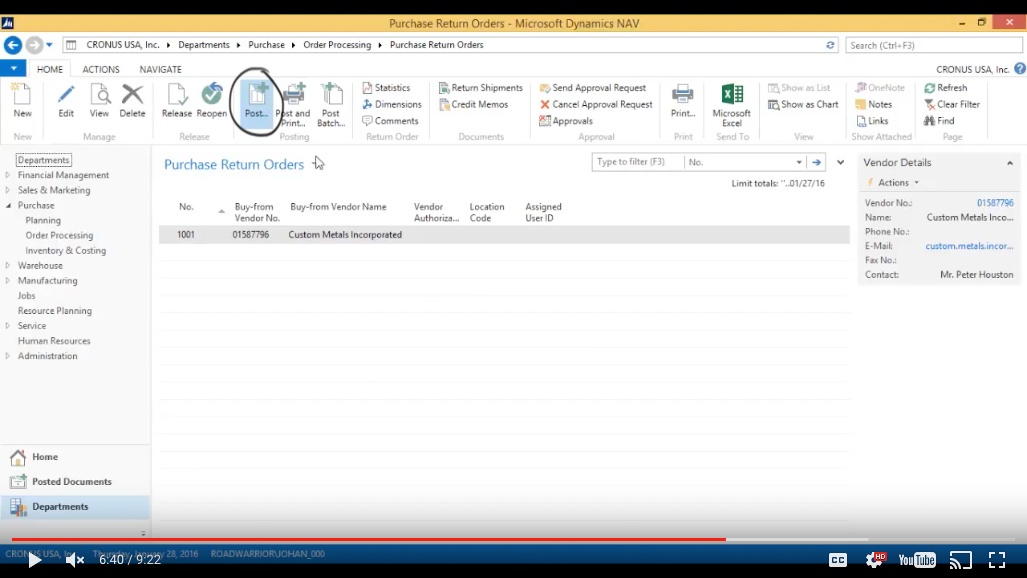The height and width of the screenshot is (578, 1027).
Task: Sort by the No. column header
Action: point(187,207)
